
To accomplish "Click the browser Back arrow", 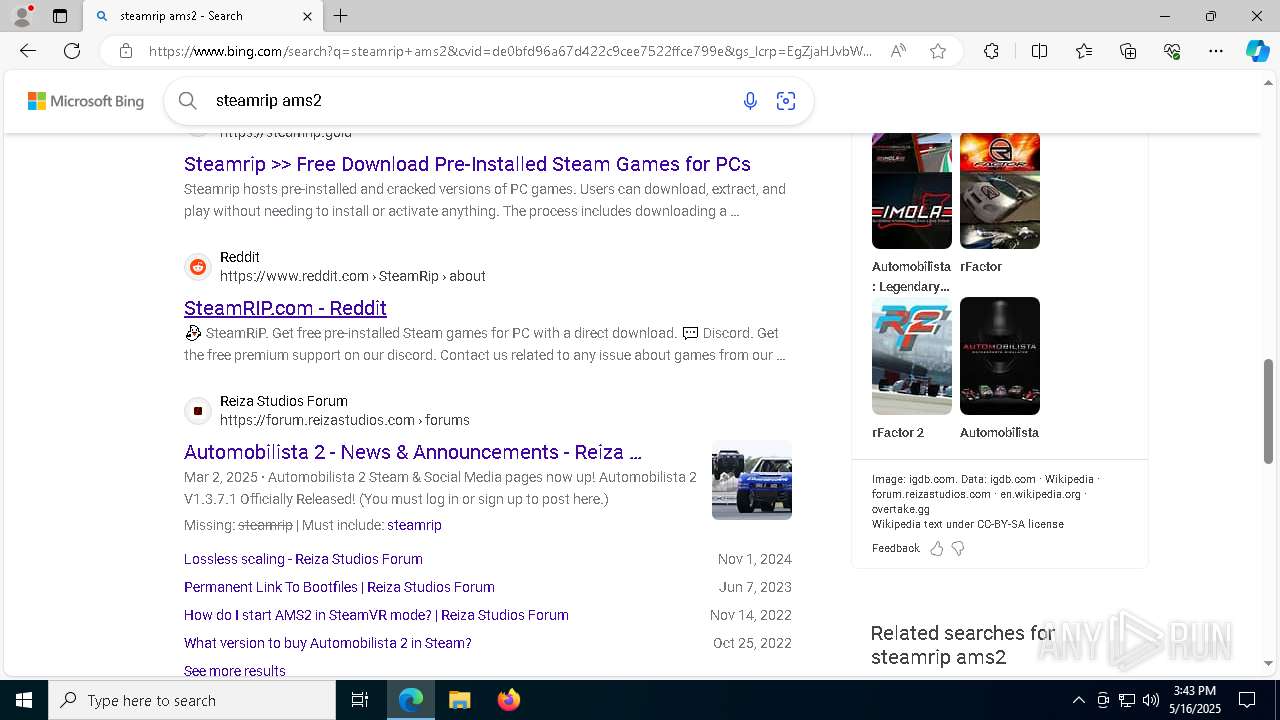I will pyautogui.click(x=28, y=51).
